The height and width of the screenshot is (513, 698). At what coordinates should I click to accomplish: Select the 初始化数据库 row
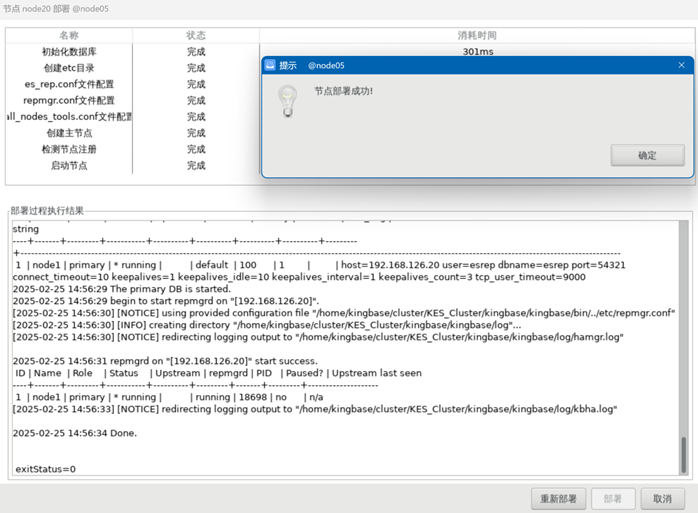(68, 52)
